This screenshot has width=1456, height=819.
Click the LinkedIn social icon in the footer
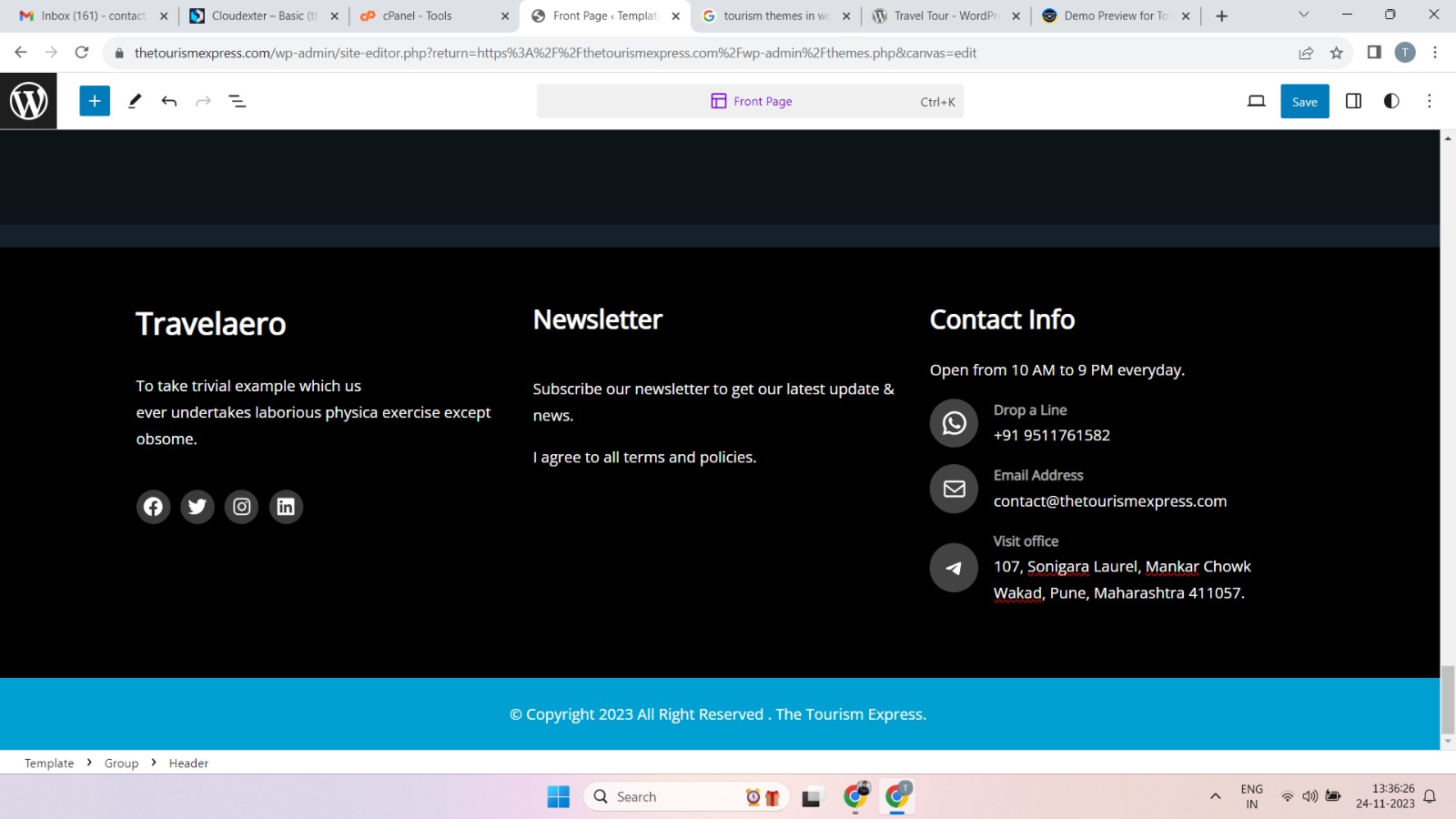click(x=286, y=507)
